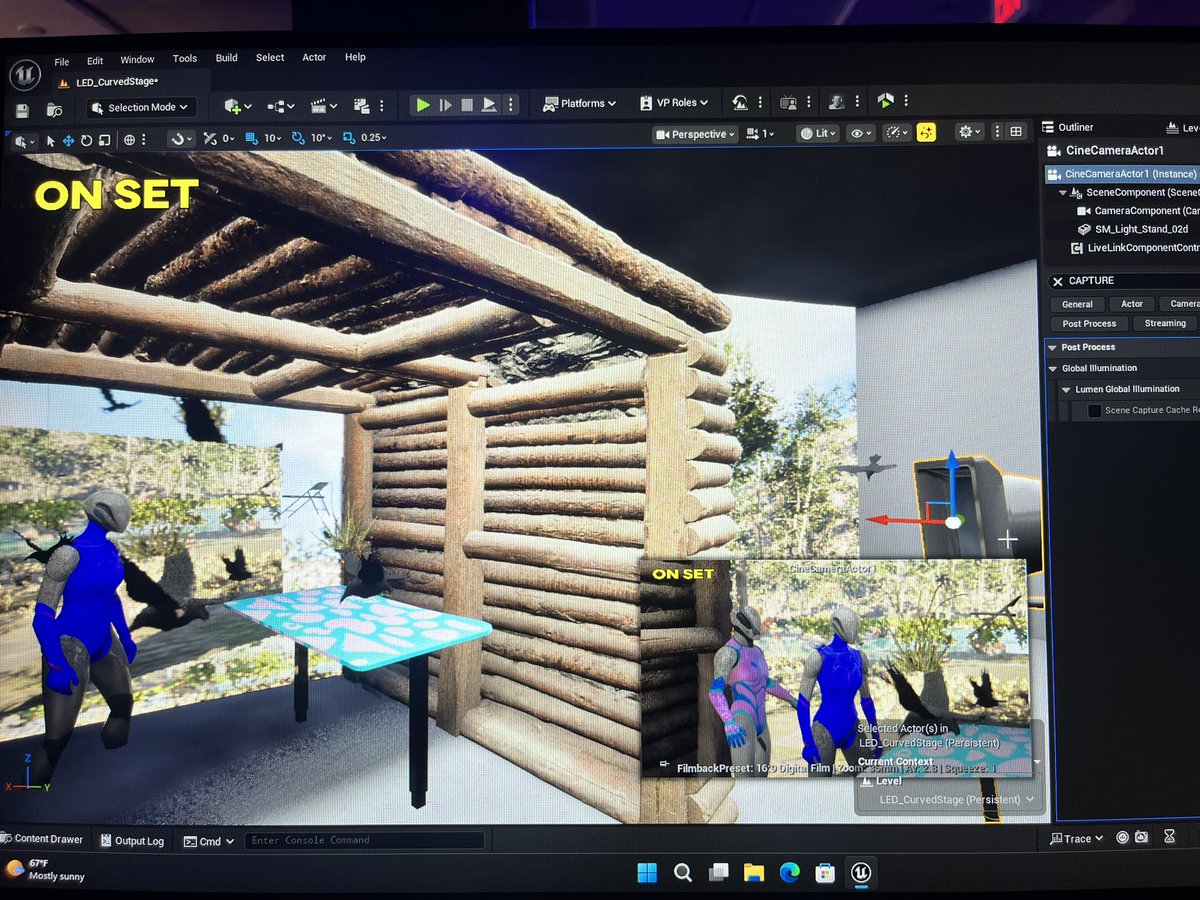The width and height of the screenshot is (1200, 900).
Task: Collapse Lumen Global Illumination section
Action: click(x=1066, y=389)
